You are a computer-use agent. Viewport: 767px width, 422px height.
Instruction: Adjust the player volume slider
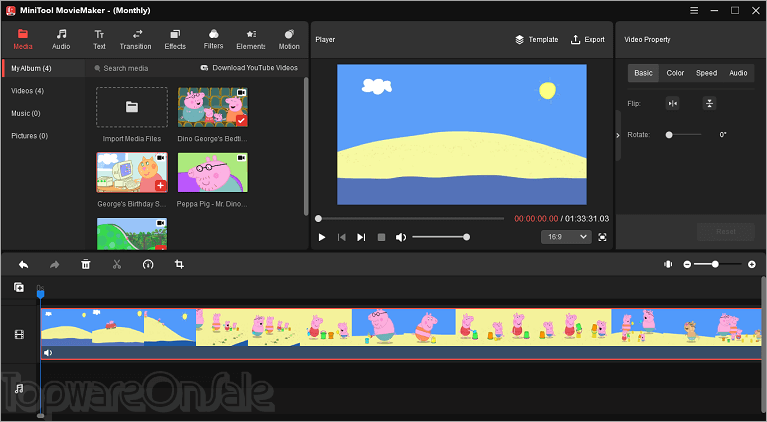click(441, 237)
